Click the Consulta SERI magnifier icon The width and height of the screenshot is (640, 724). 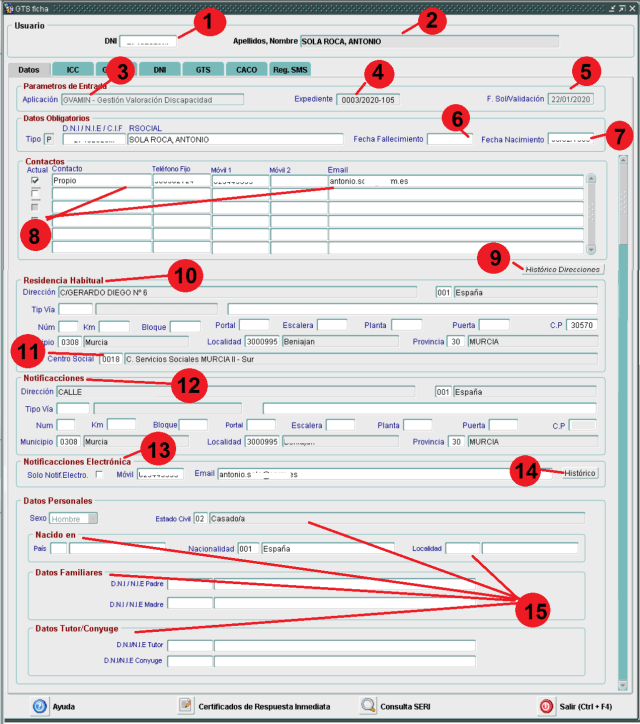pyautogui.click(x=369, y=705)
